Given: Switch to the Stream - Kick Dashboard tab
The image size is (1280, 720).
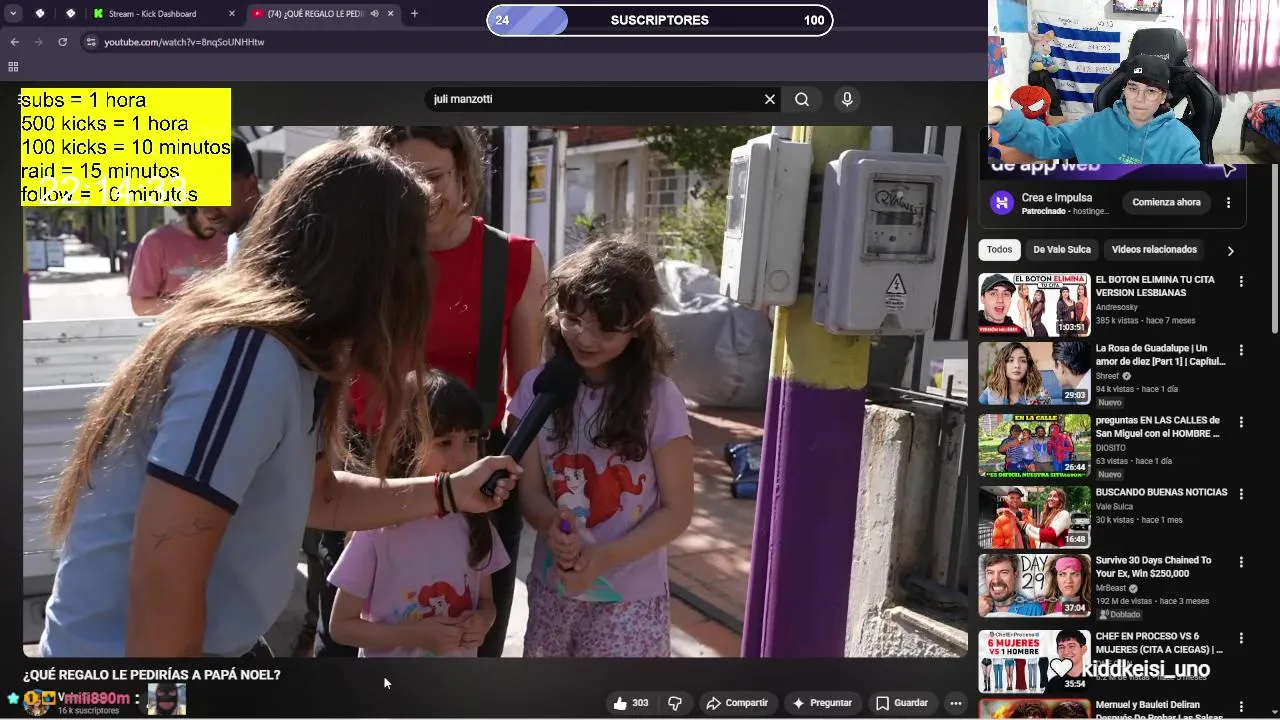Looking at the screenshot, I should pyautogui.click(x=152, y=14).
